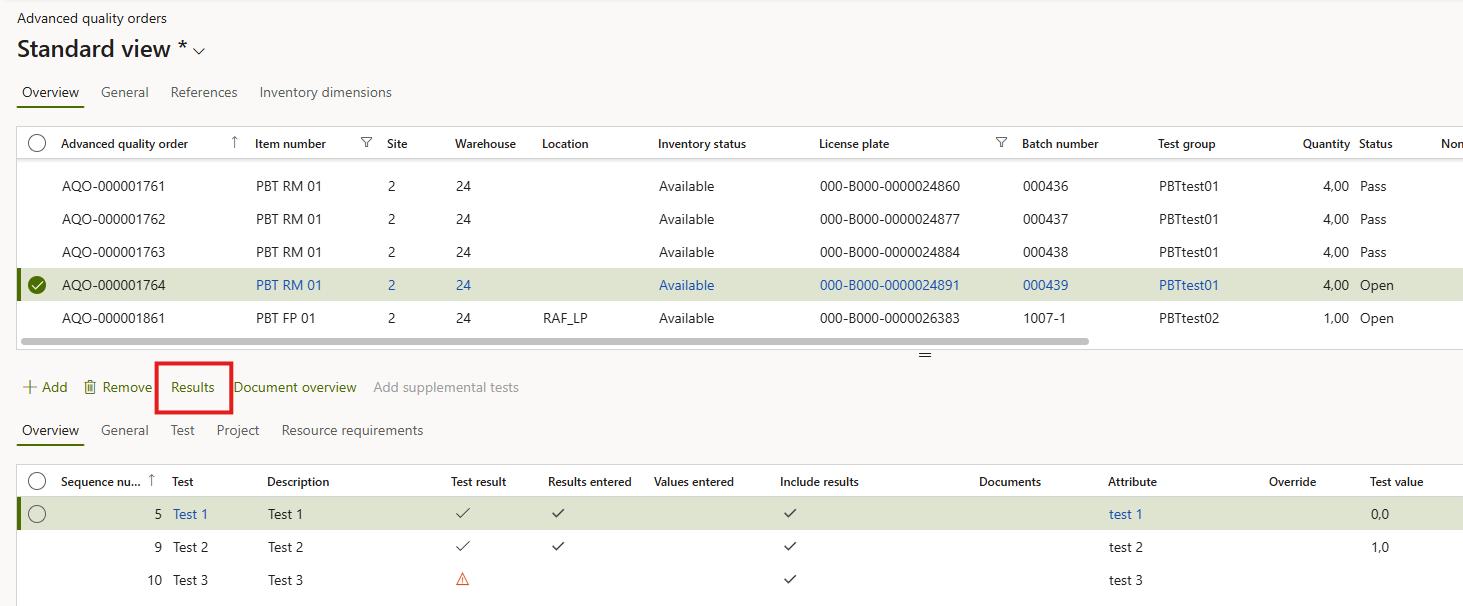This screenshot has height=606, width=1463.
Task: Toggle select-all circle in tests grid
Action: point(37,481)
